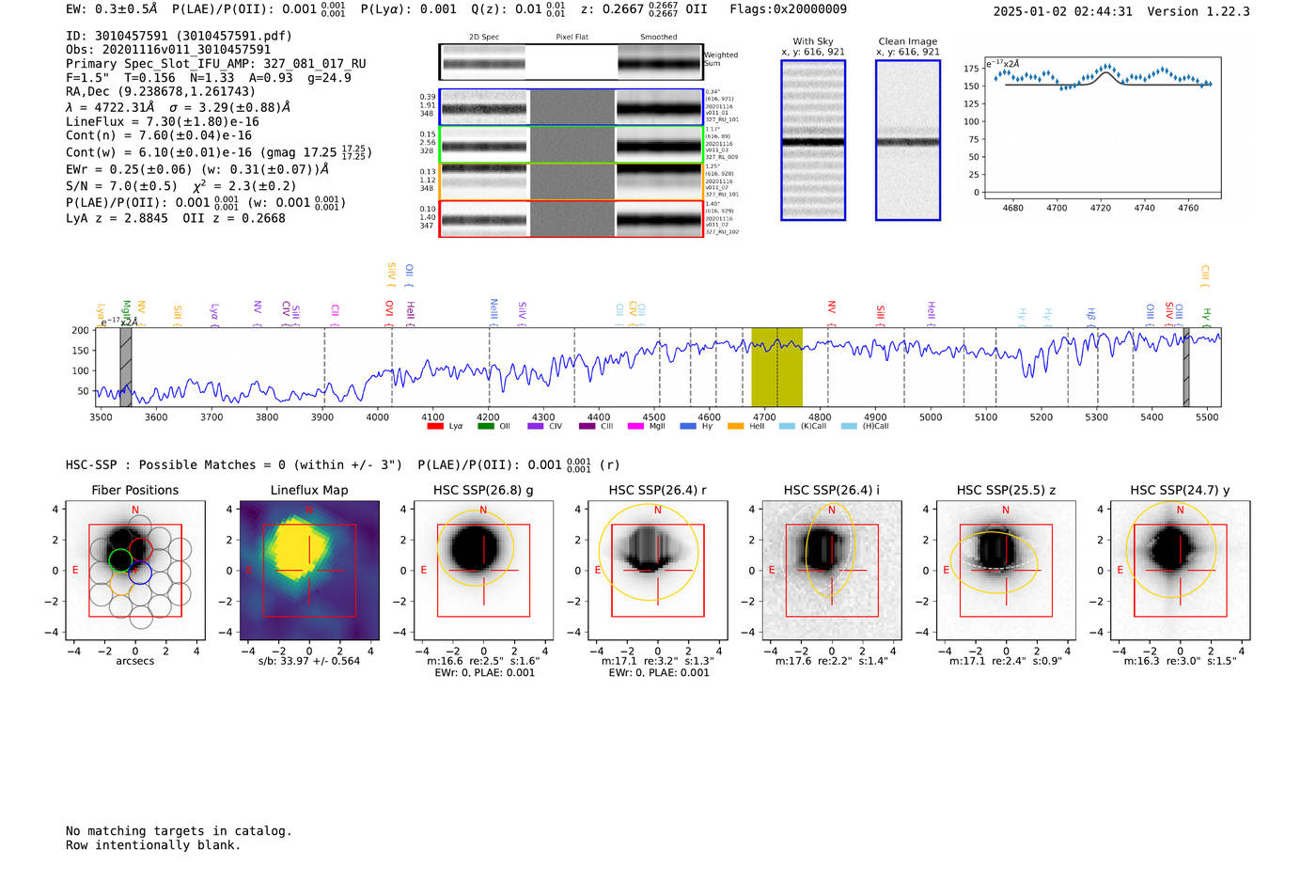Viewport: 1316px width, 896px height.
Task: Click the emission line fit plot
Action: point(1102,128)
